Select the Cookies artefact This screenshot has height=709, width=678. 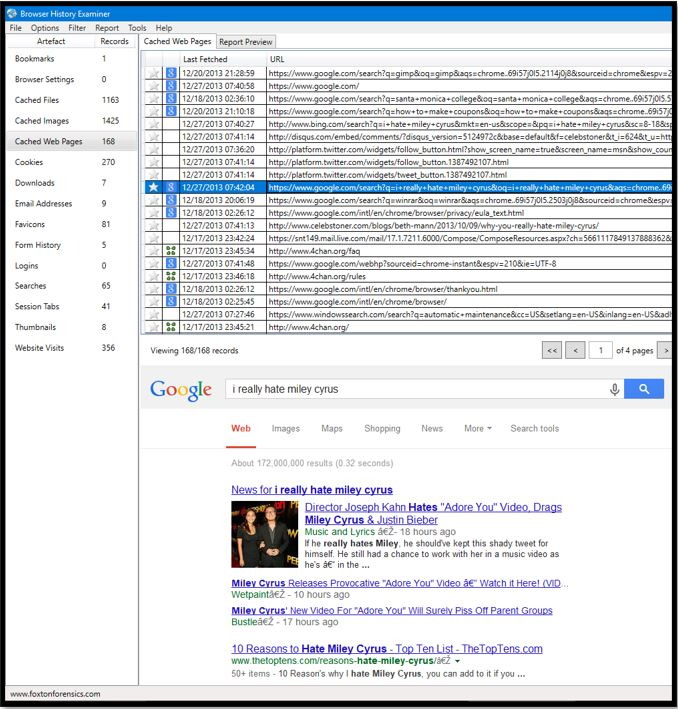click(71, 162)
